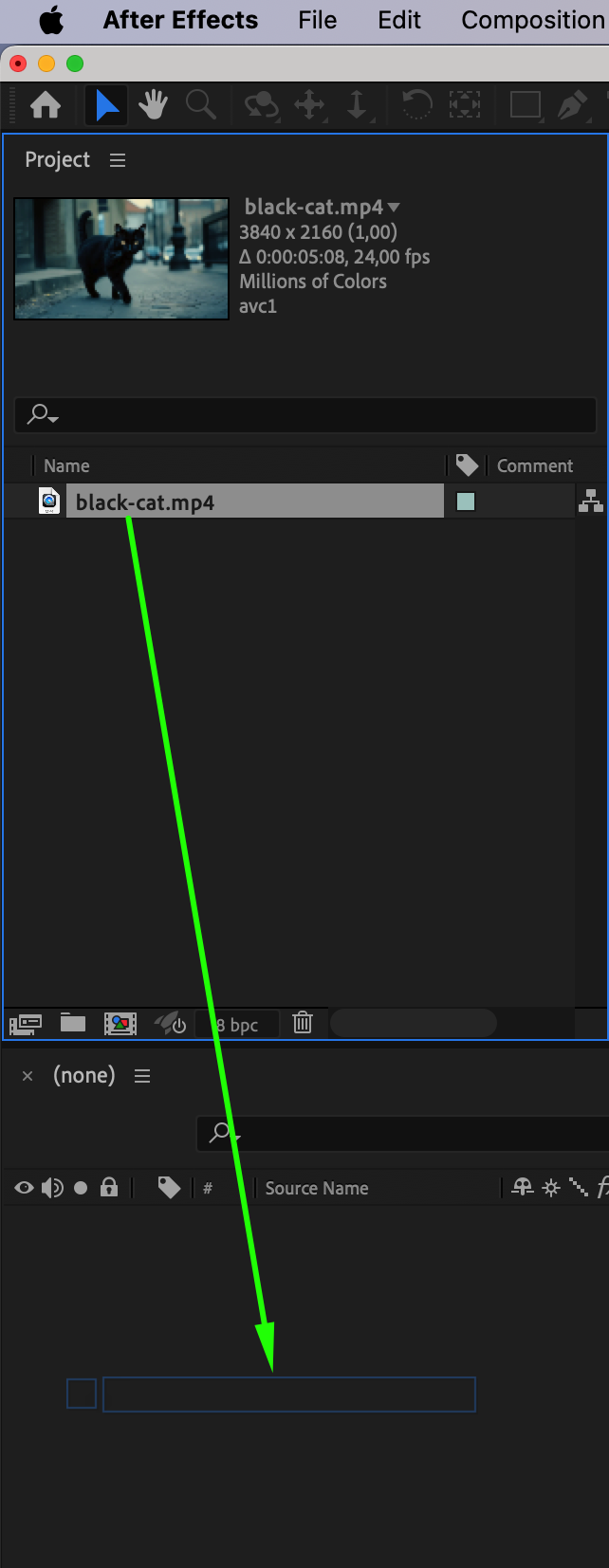
Task: Choose the Hand tool
Action: coord(153,104)
